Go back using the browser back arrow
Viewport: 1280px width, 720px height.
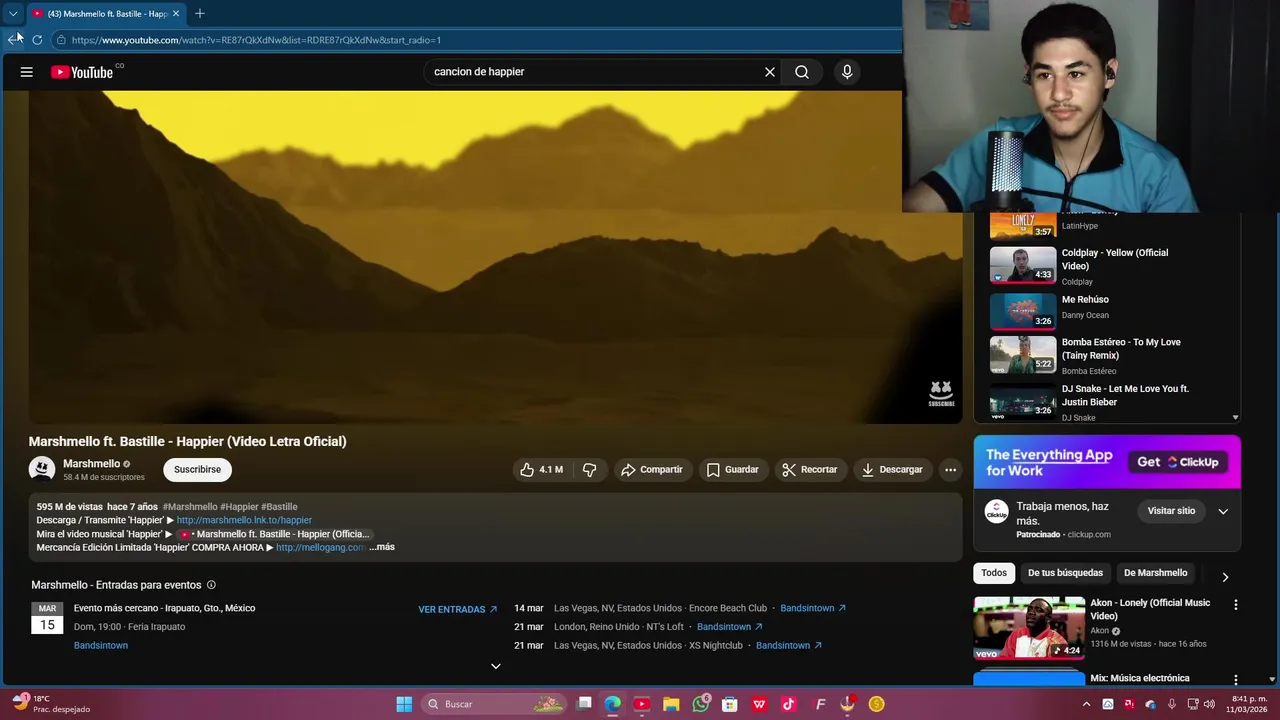tap(13, 40)
